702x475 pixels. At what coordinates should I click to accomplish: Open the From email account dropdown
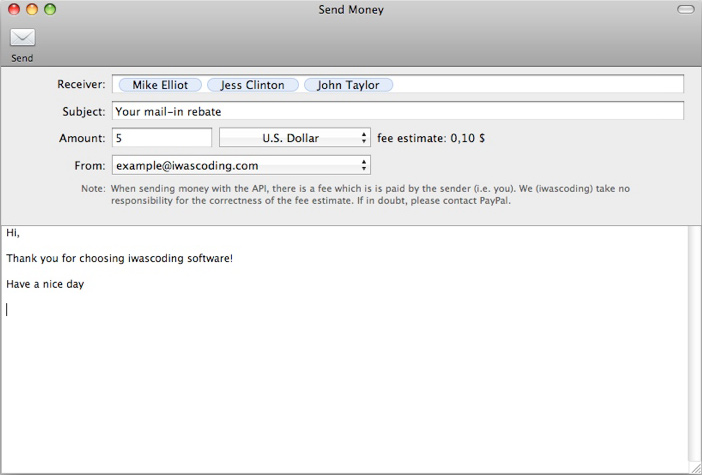tap(241, 165)
